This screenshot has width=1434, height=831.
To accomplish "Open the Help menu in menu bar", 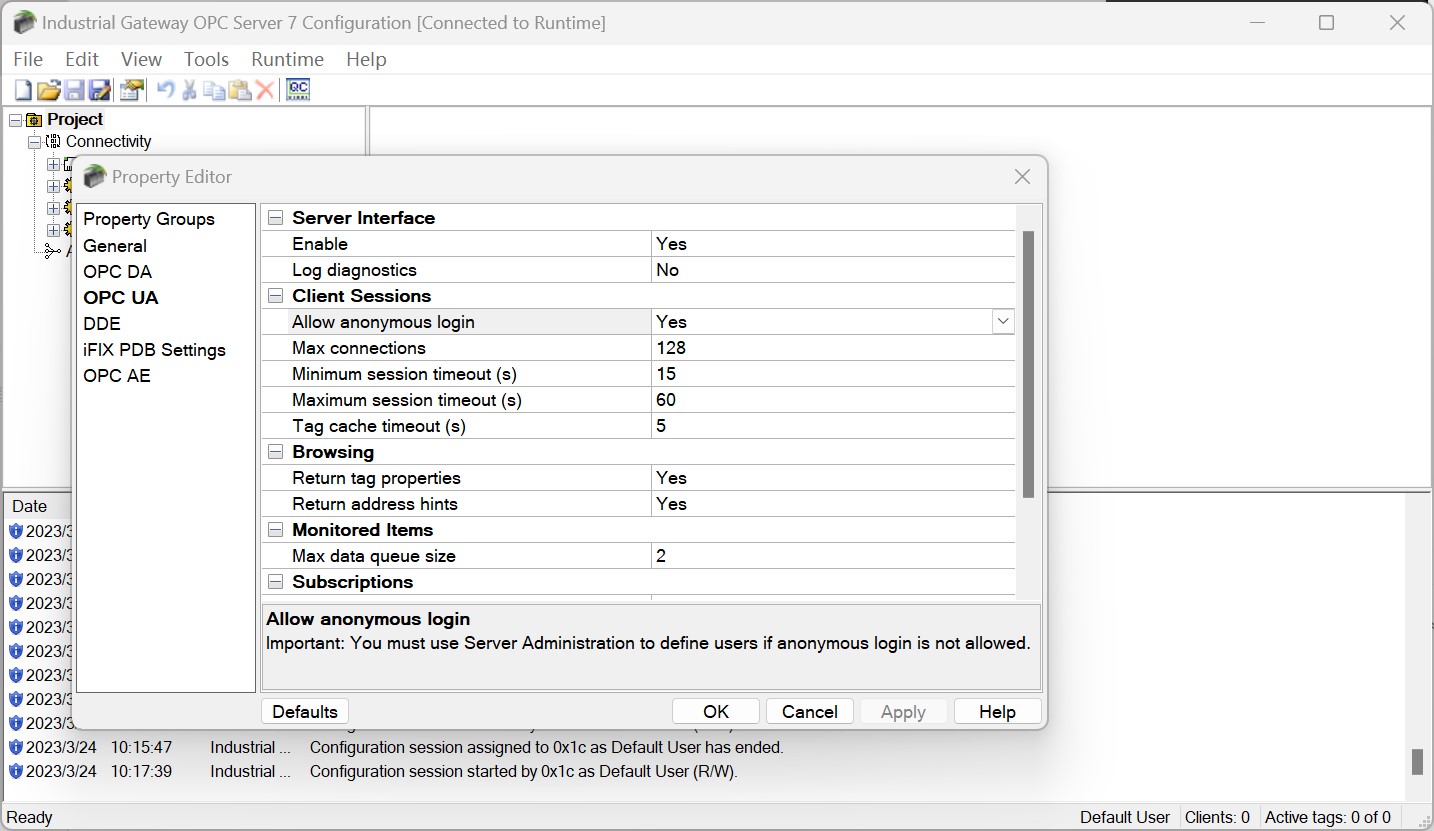I will point(366,59).
